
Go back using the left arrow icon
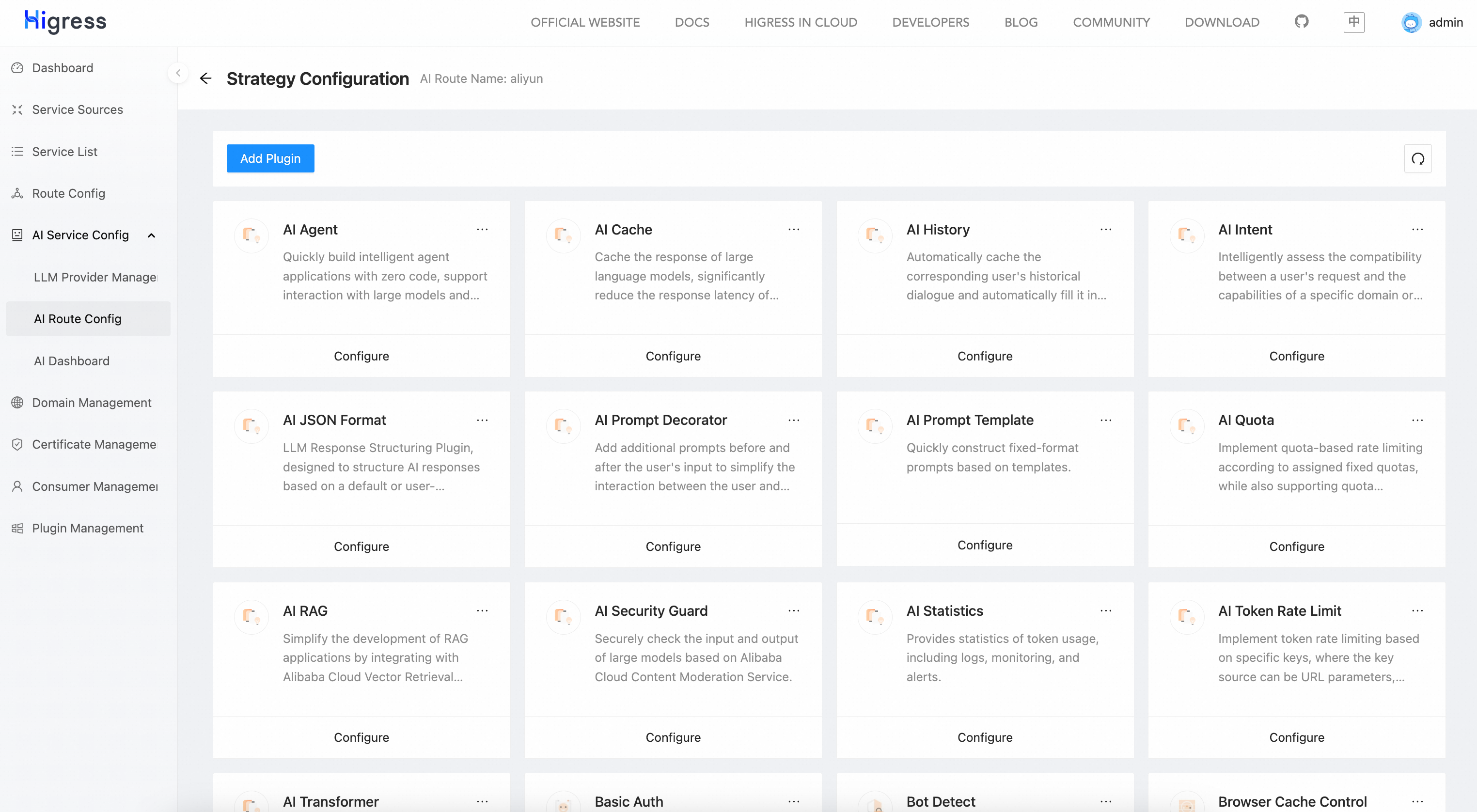tap(206, 78)
